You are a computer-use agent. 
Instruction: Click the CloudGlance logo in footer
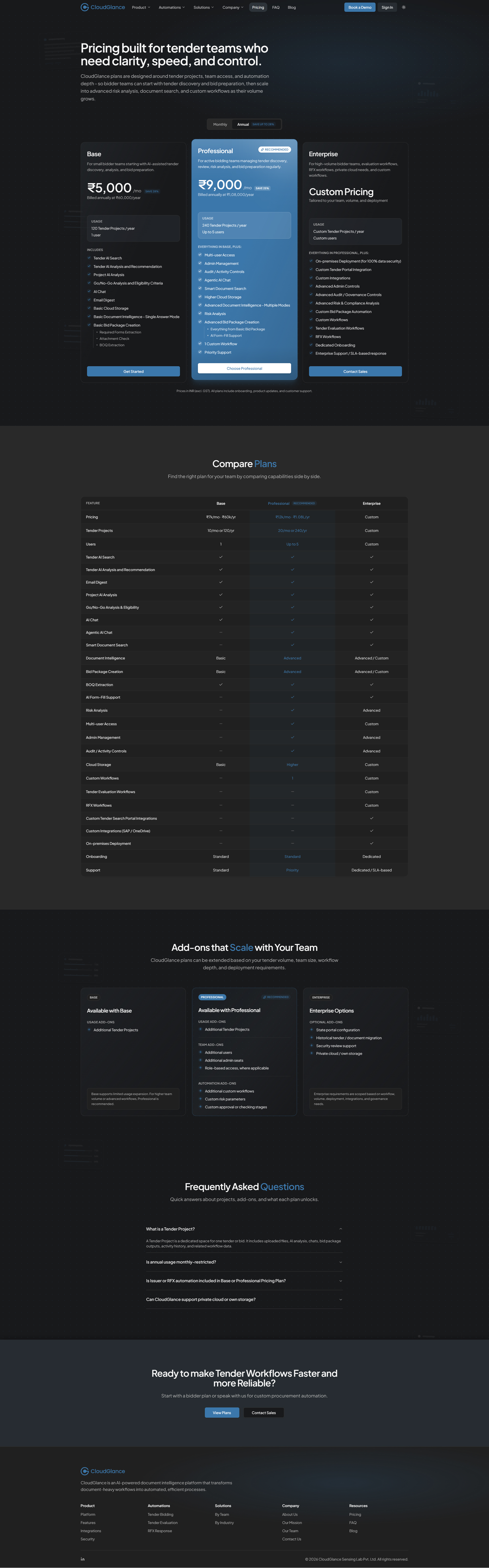tap(103, 1471)
